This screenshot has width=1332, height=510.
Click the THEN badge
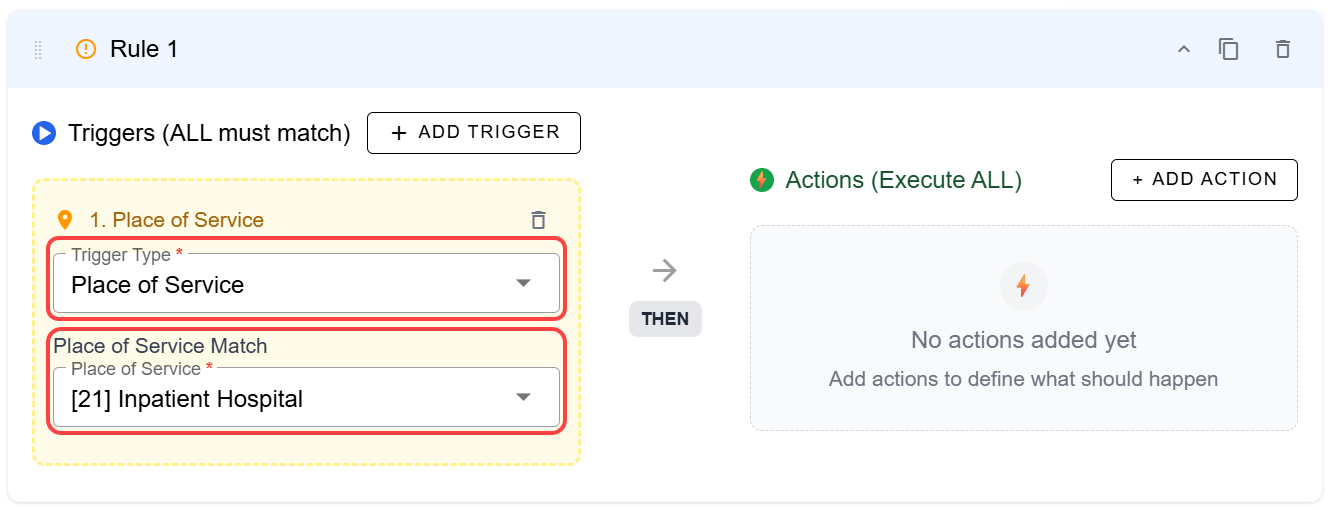(665, 319)
